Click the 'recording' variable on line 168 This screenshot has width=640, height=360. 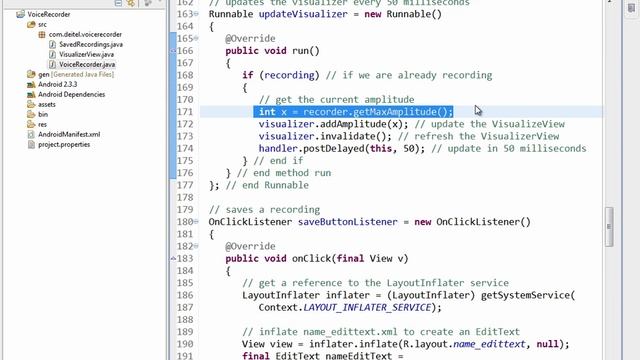click(289, 76)
